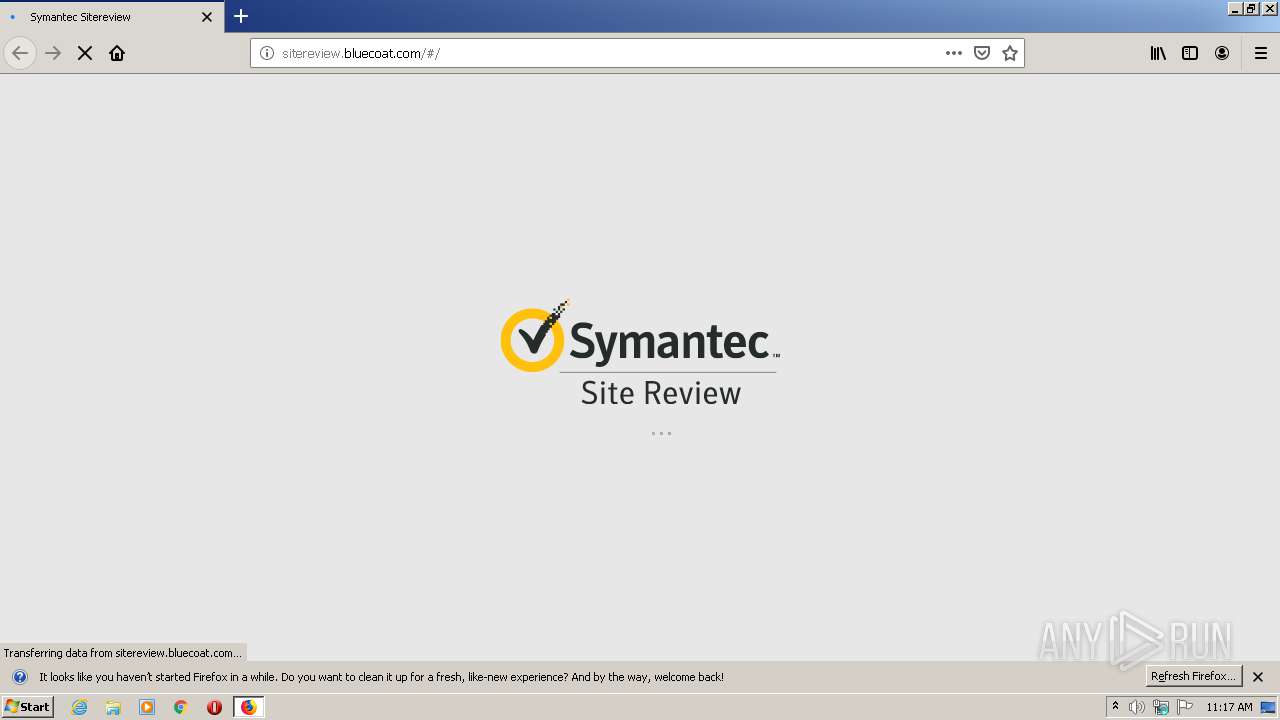Select the Symantec Sitereview tab
The image size is (1280, 720).
112,17
